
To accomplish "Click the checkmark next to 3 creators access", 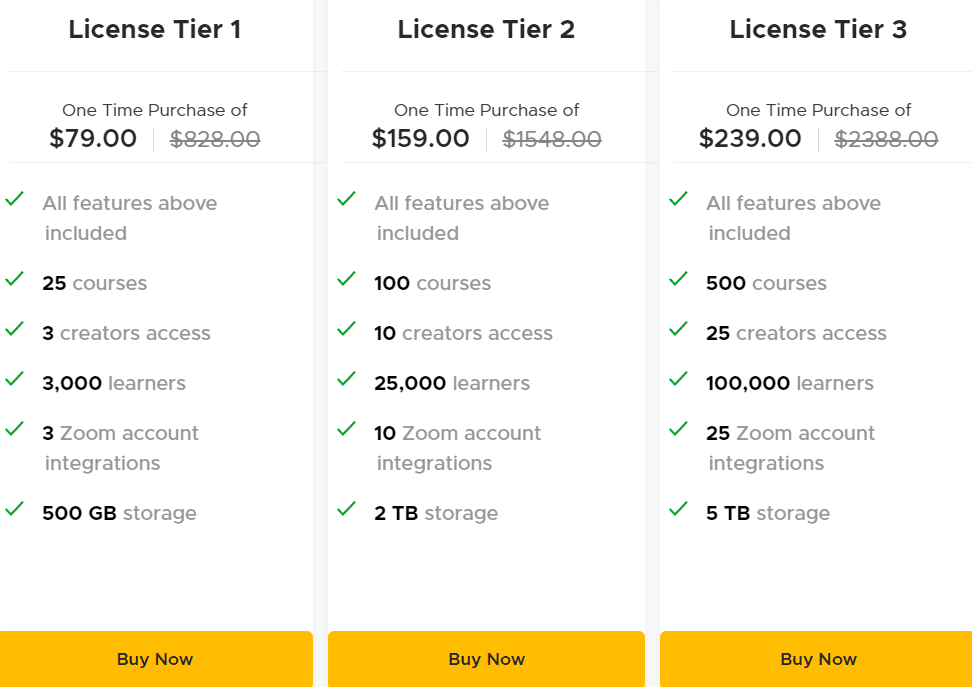I will coord(15,332).
